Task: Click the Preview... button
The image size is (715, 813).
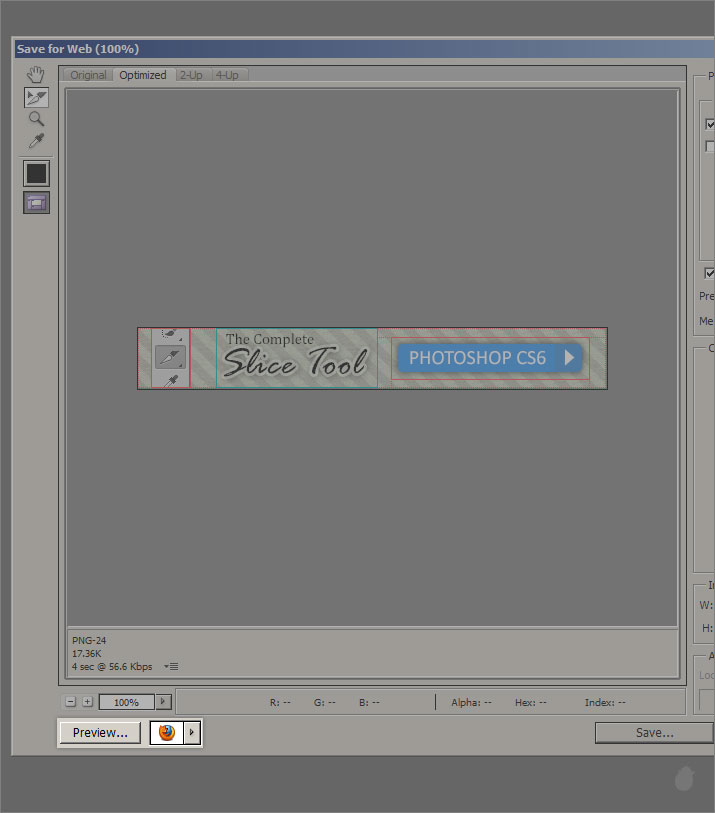Action: [x=100, y=733]
